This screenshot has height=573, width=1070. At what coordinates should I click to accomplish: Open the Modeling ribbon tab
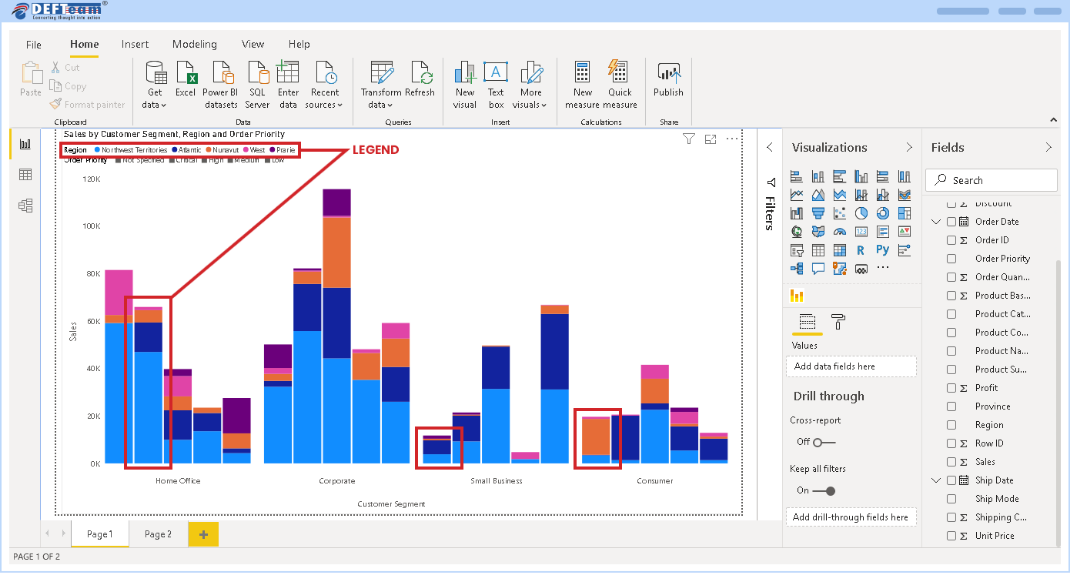coord(194,44)
